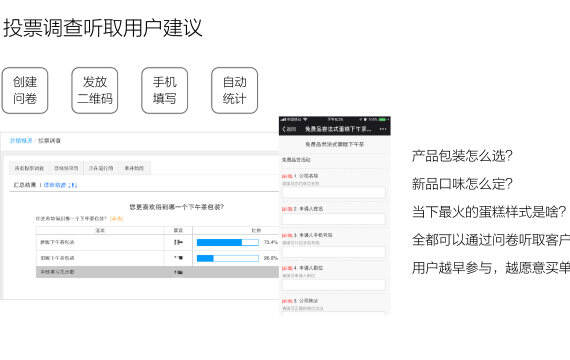
Task: Click the phone form title below header
Action: pos(334,144)
